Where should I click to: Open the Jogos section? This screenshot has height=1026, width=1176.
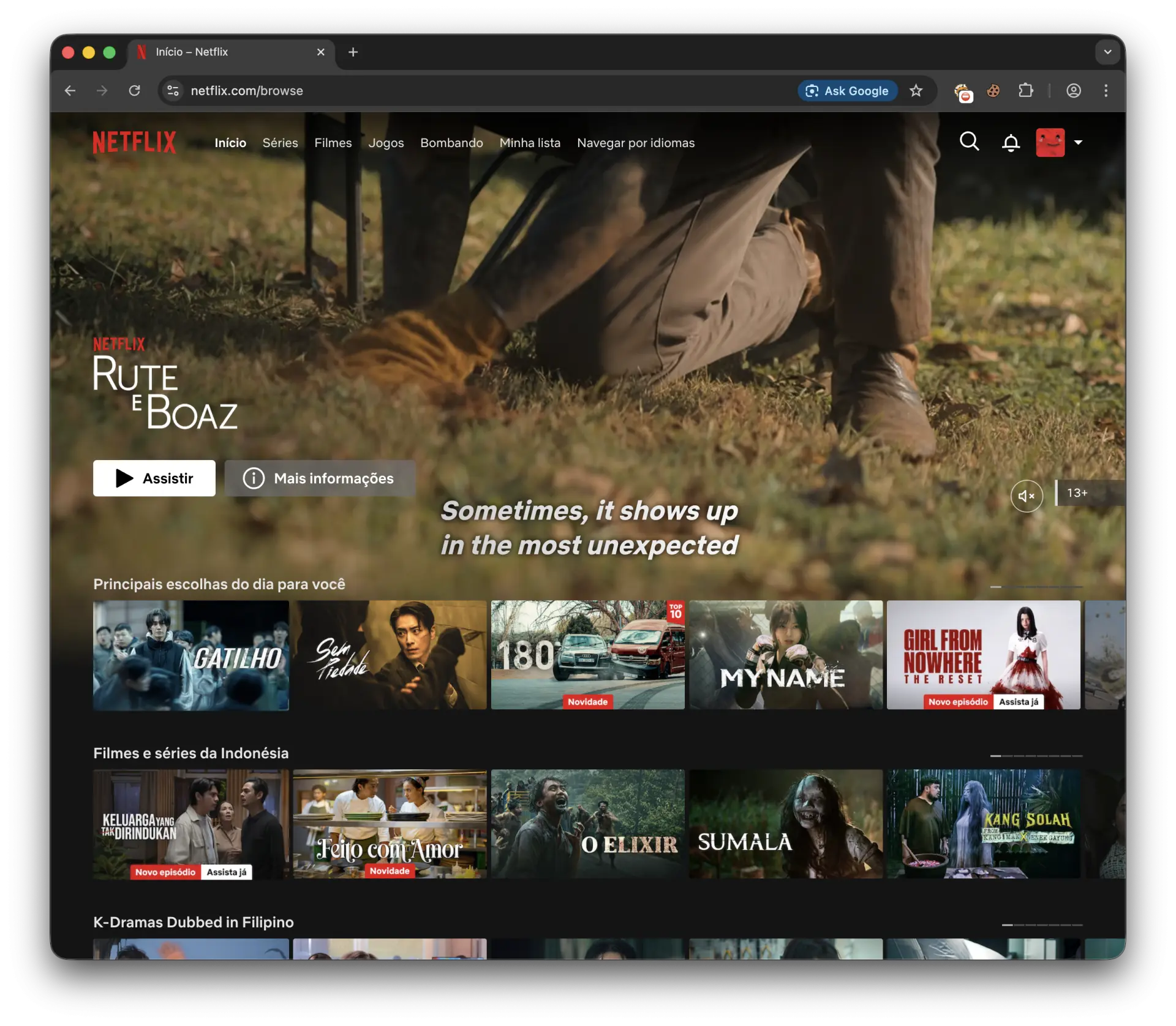tap(386, 143)
